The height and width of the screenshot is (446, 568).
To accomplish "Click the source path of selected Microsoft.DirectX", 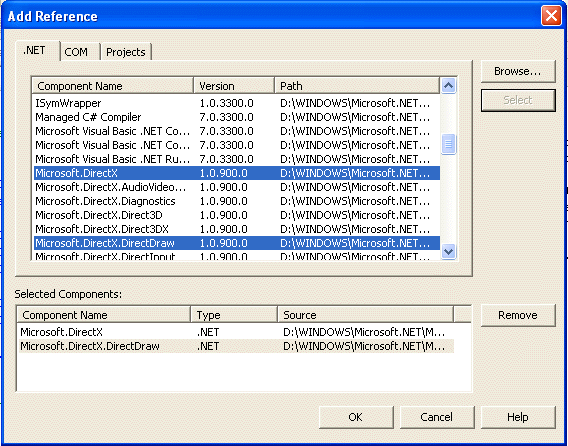I will [364, 332].
